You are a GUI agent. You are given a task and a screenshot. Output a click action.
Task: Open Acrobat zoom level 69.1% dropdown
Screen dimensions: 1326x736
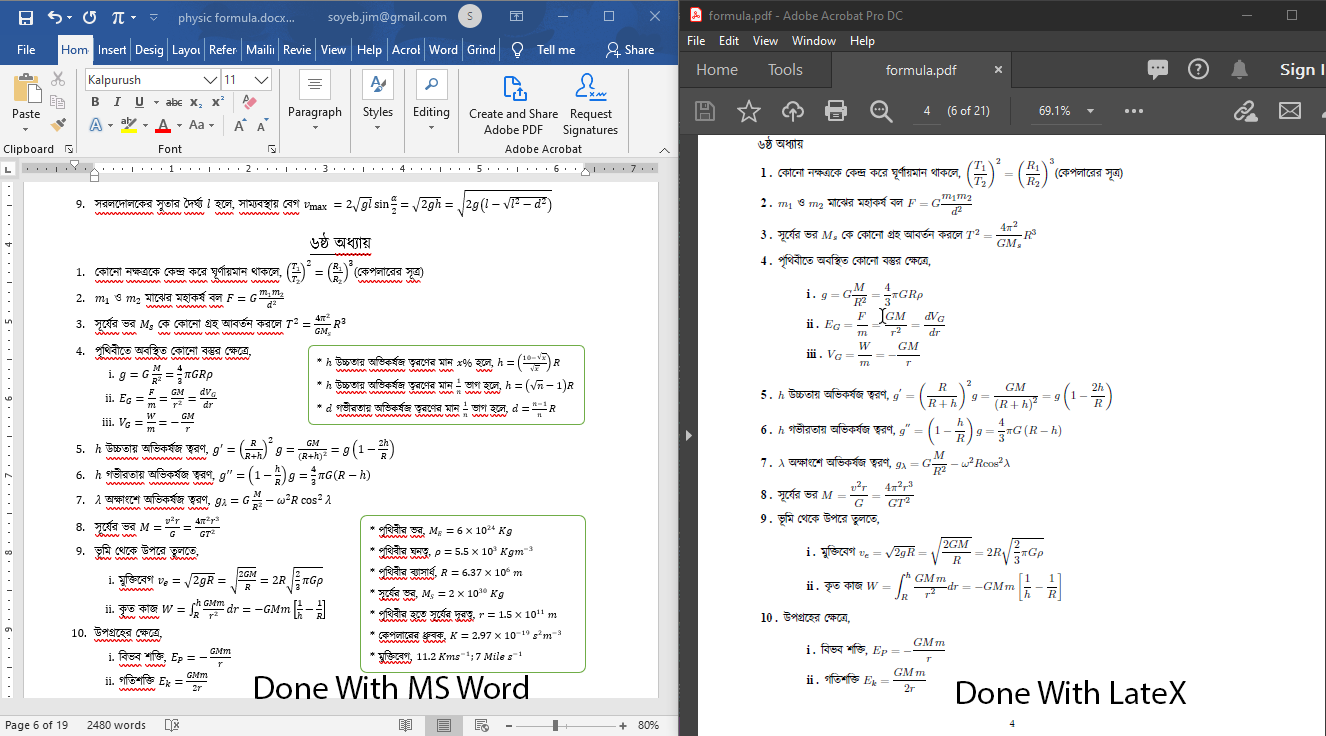[x=1090, y=111]
